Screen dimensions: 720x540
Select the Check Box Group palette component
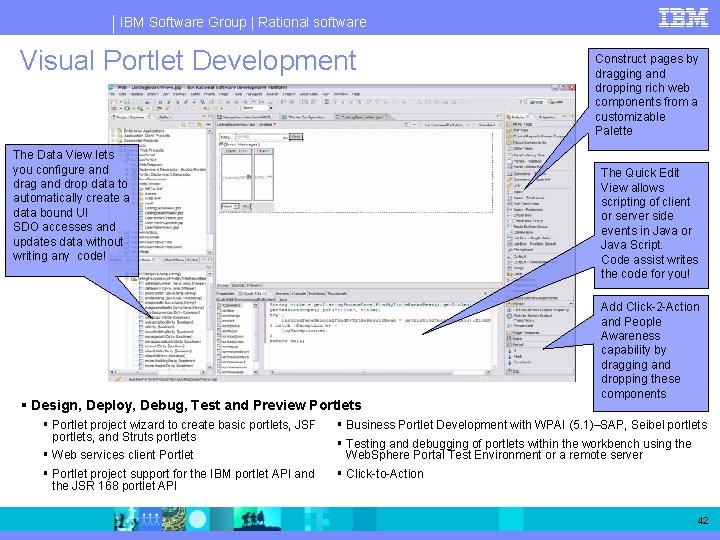[525, 221]
